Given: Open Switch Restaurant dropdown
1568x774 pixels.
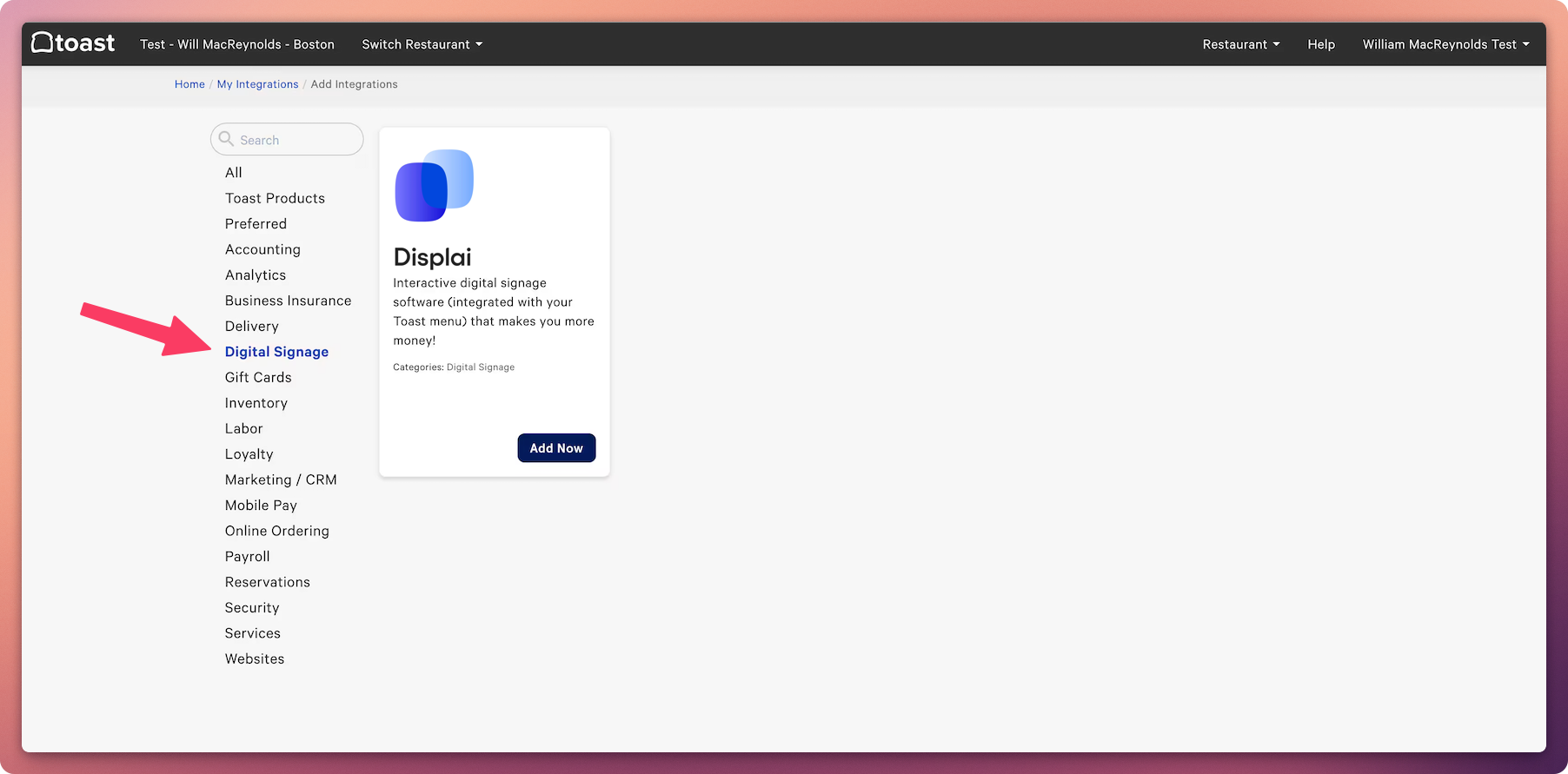Looking at the screenshot, I should (x=422, y=44).
